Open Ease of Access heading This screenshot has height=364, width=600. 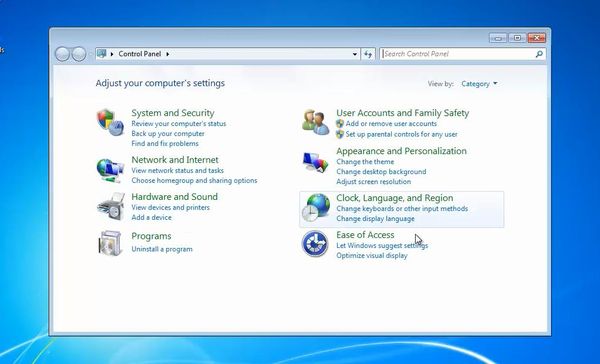click(x=365, y=235)
